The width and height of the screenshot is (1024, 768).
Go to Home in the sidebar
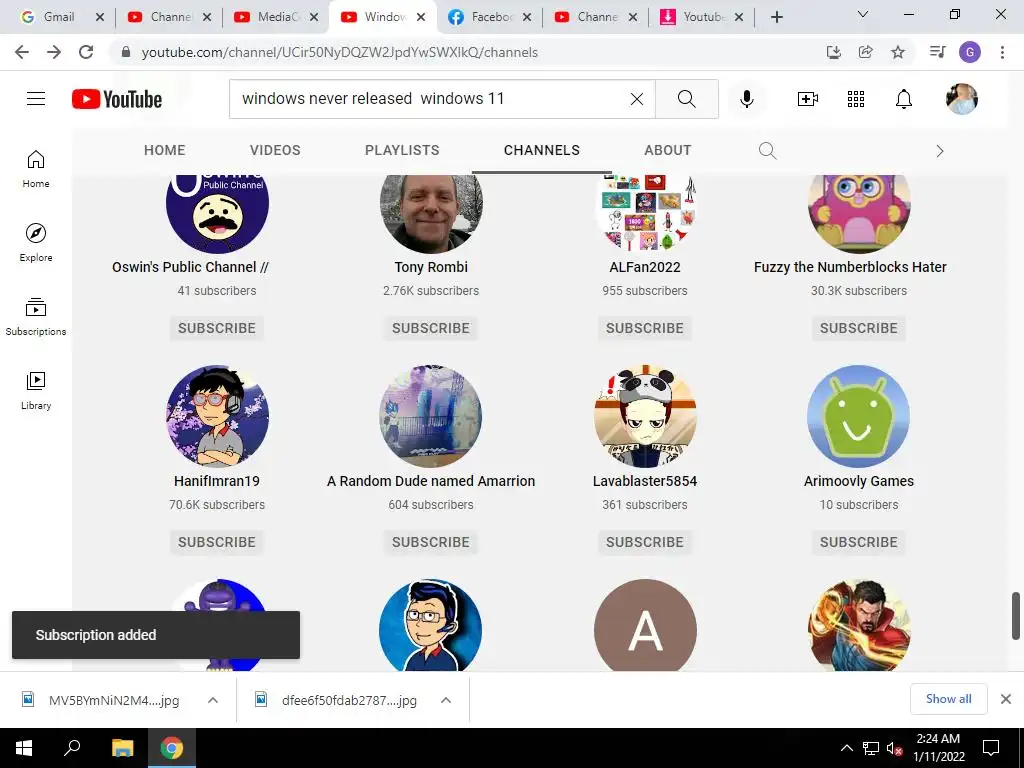pyautogui.click(x=36, y=169)
